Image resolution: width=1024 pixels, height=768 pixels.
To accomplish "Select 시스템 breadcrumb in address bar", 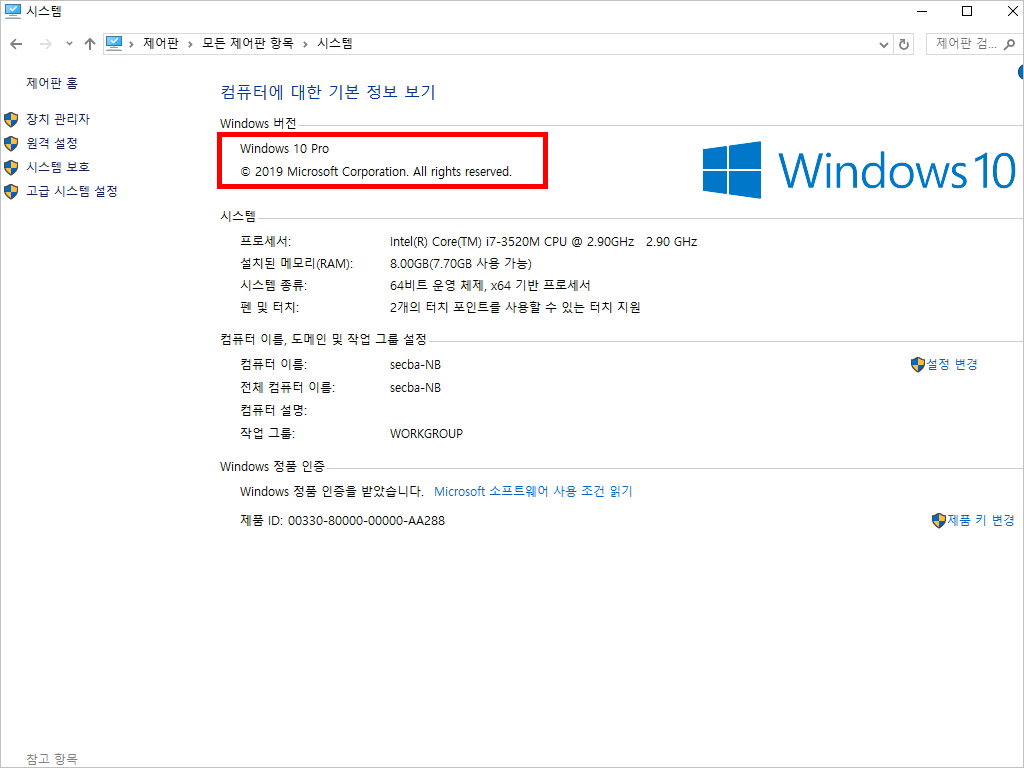I will (335, 43).
